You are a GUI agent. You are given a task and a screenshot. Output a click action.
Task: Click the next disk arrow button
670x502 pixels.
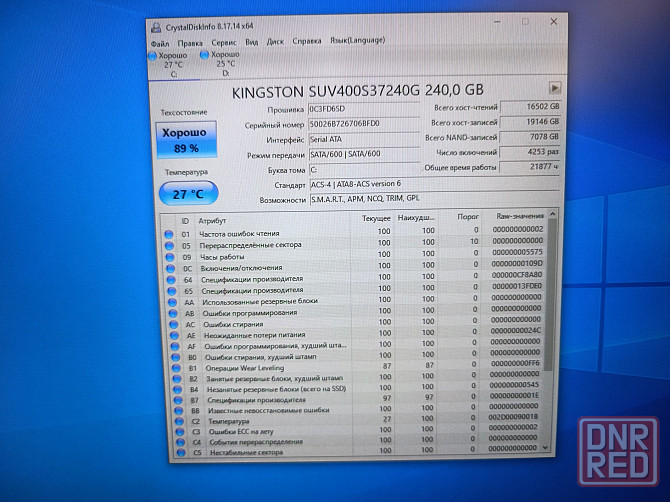(x=555, y=88)
